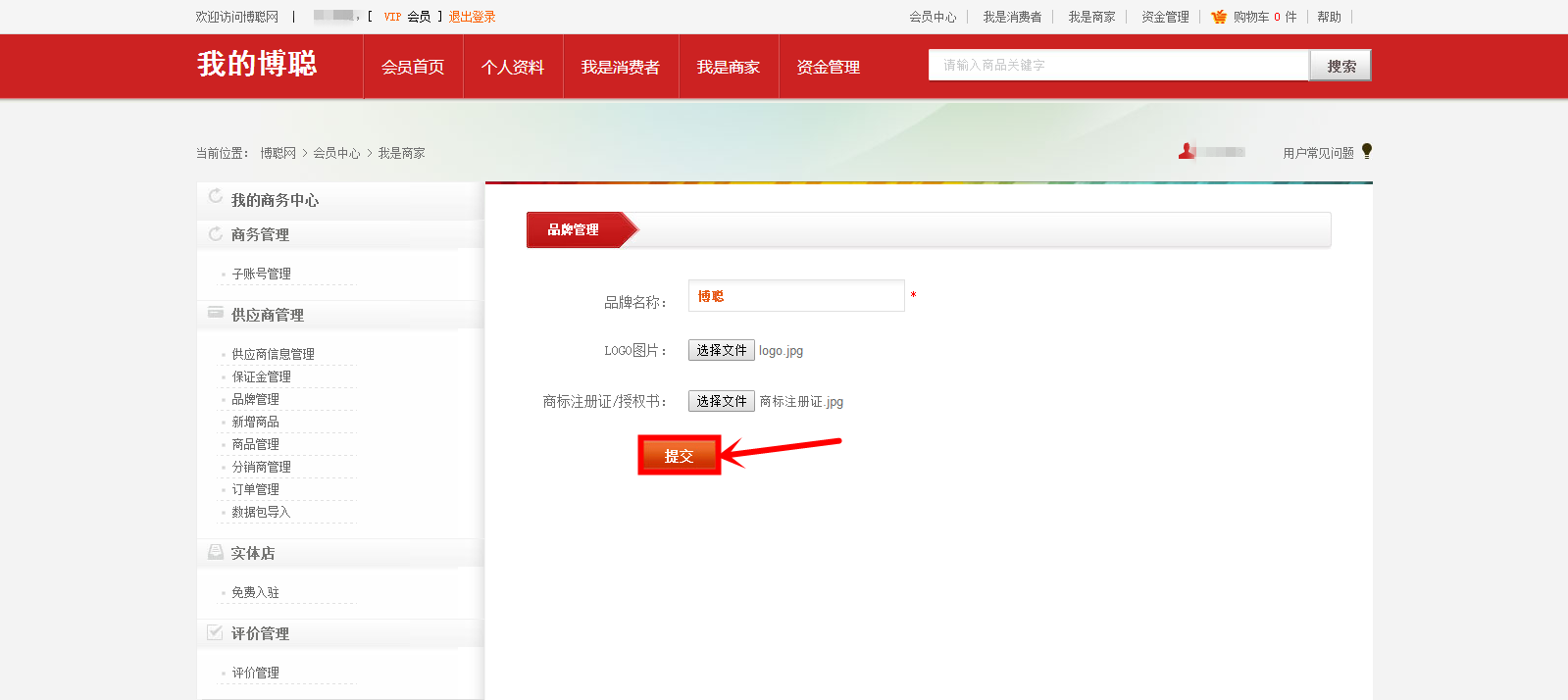Viewport: 1568px width, 700px height.
Task: Click the shopping cart icon
Action: (x=1219, y=17)
